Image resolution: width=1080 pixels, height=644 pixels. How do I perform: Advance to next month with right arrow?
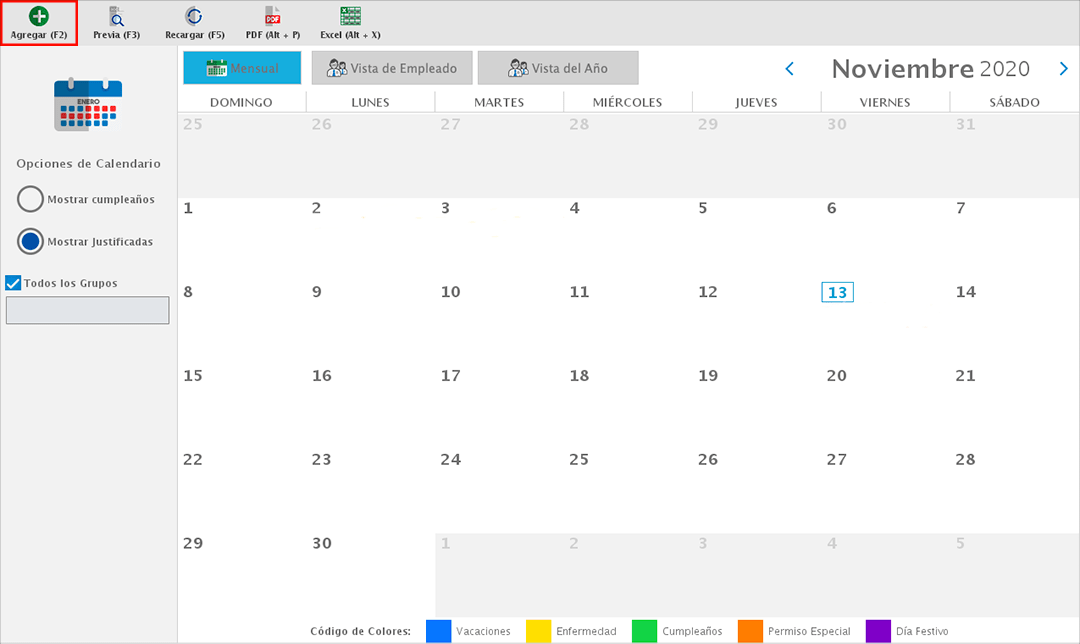(x=1063, y=69)
